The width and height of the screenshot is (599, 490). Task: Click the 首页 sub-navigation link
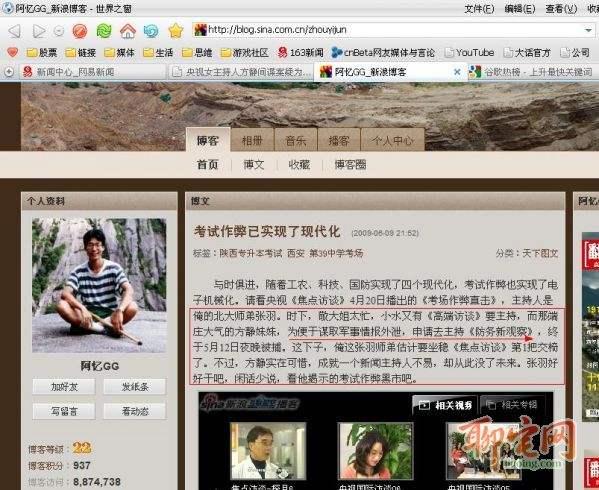[x=208, y=165]
